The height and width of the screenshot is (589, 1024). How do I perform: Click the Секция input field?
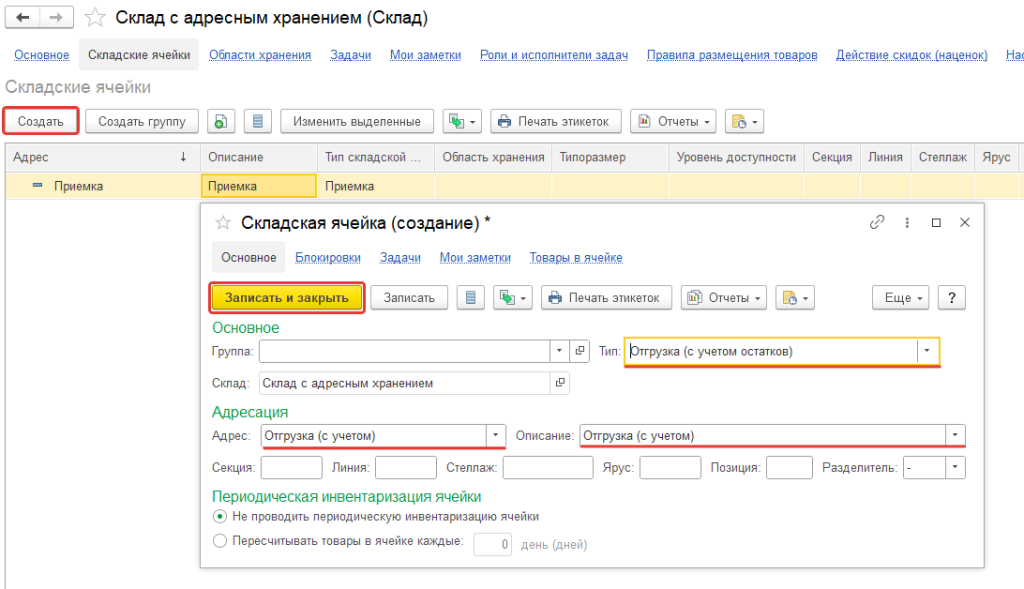click(x=291, y=468)
